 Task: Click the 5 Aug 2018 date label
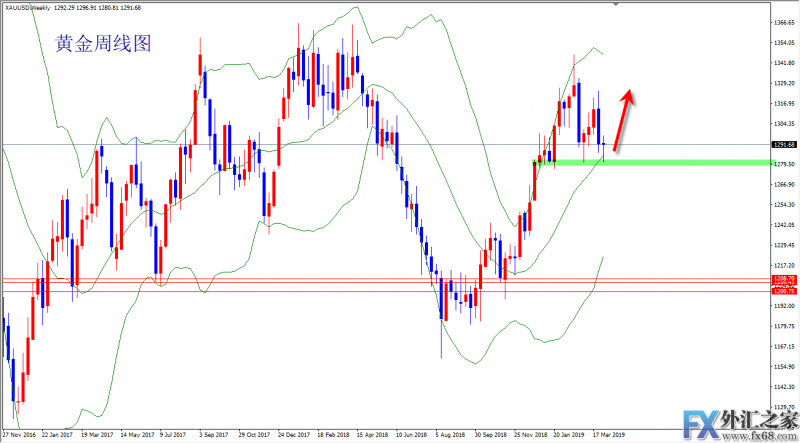[452, 436]
